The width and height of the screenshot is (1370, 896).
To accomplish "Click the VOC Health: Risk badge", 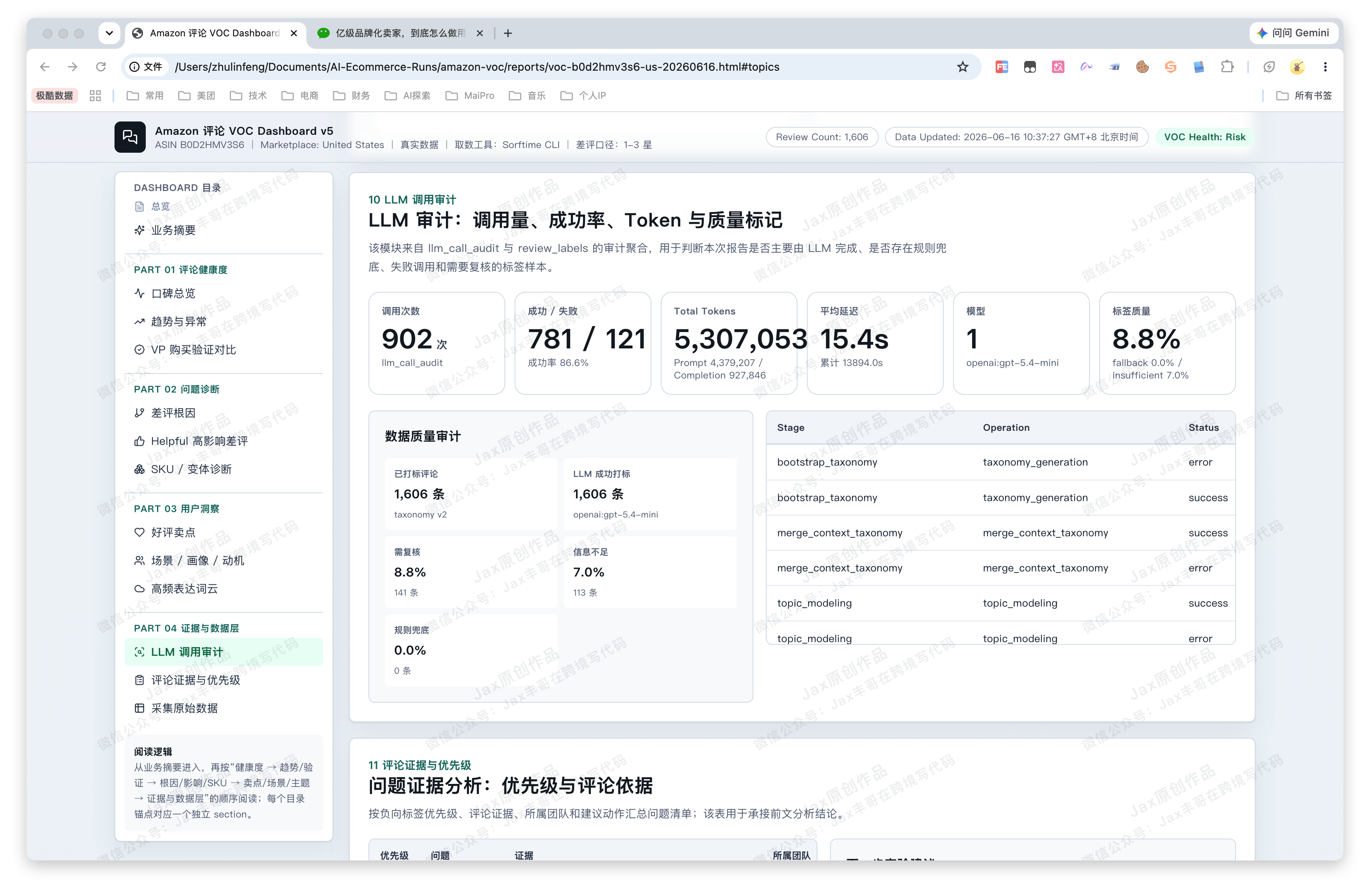I will coord(1205,137).
